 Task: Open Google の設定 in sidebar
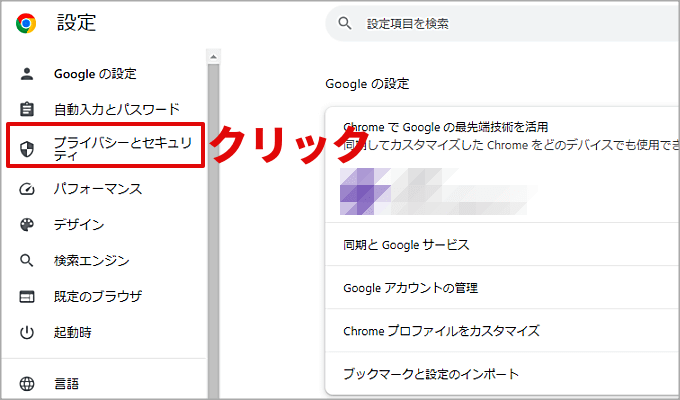95,74
